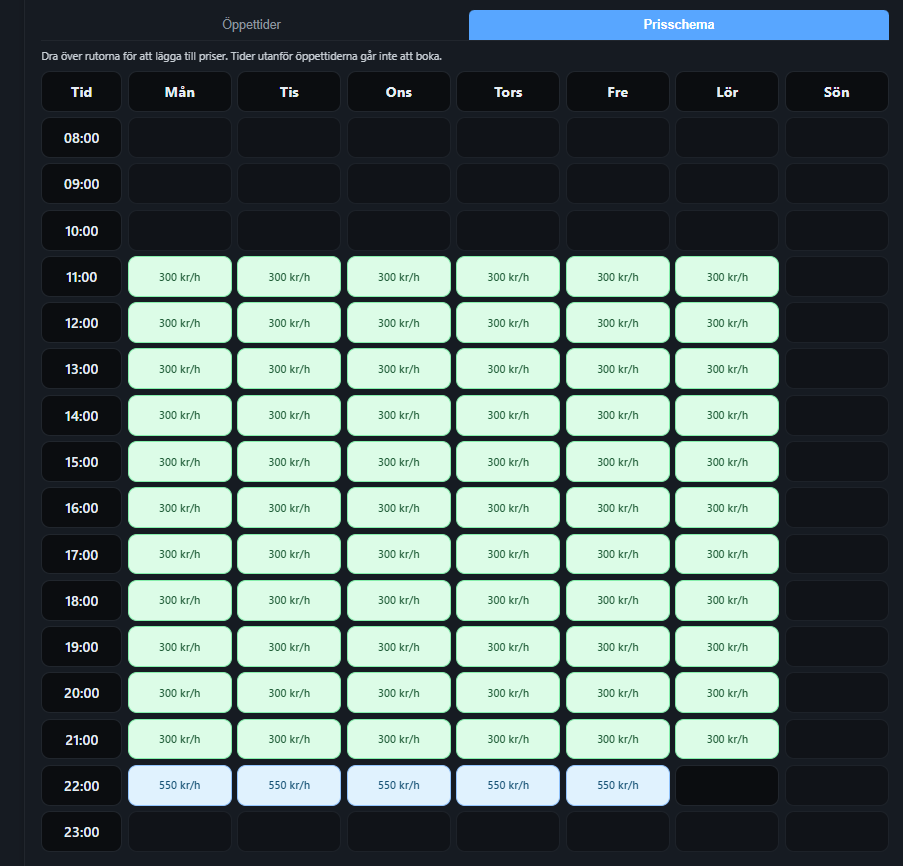Select the 11:00 time row label
Image resolution: width=903 pixels, height=866 pixels.
click(x=81, y=277)
